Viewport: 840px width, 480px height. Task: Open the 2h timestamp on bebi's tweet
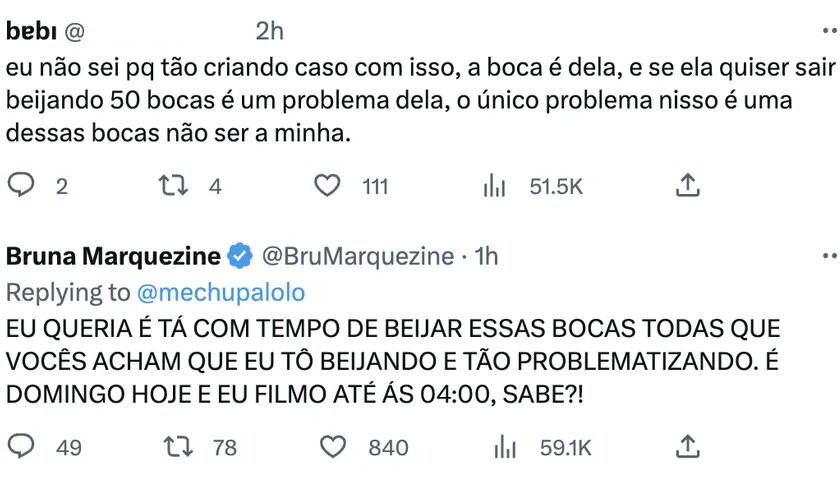269,31
